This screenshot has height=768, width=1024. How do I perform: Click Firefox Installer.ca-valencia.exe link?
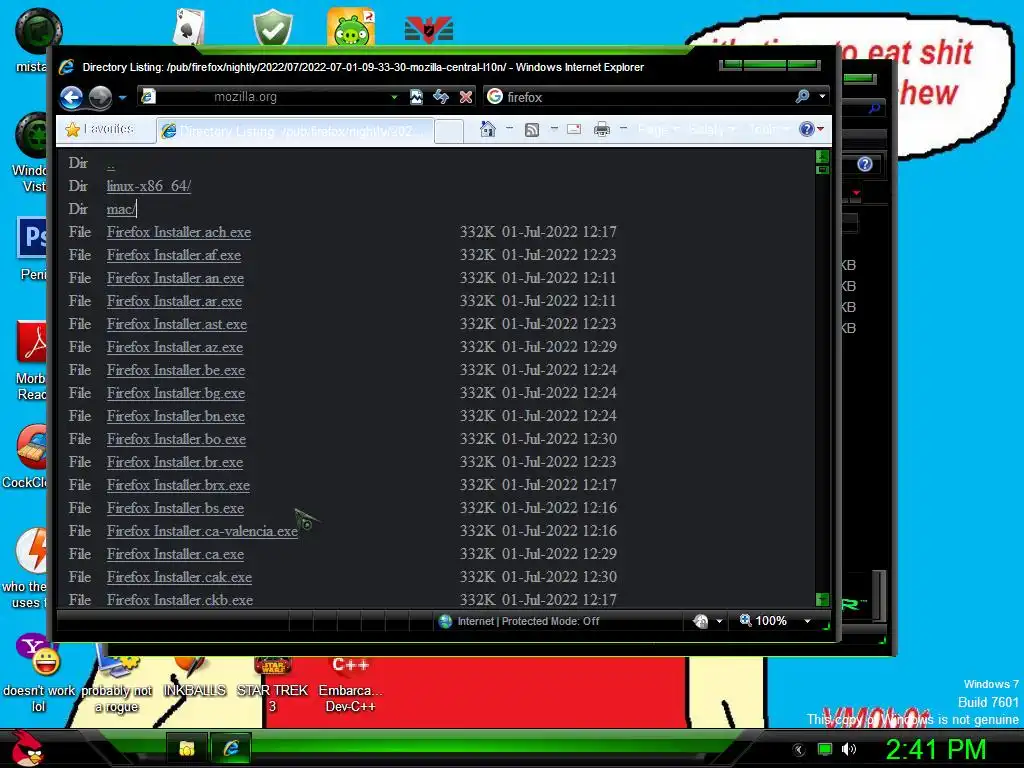click(202, 531)
